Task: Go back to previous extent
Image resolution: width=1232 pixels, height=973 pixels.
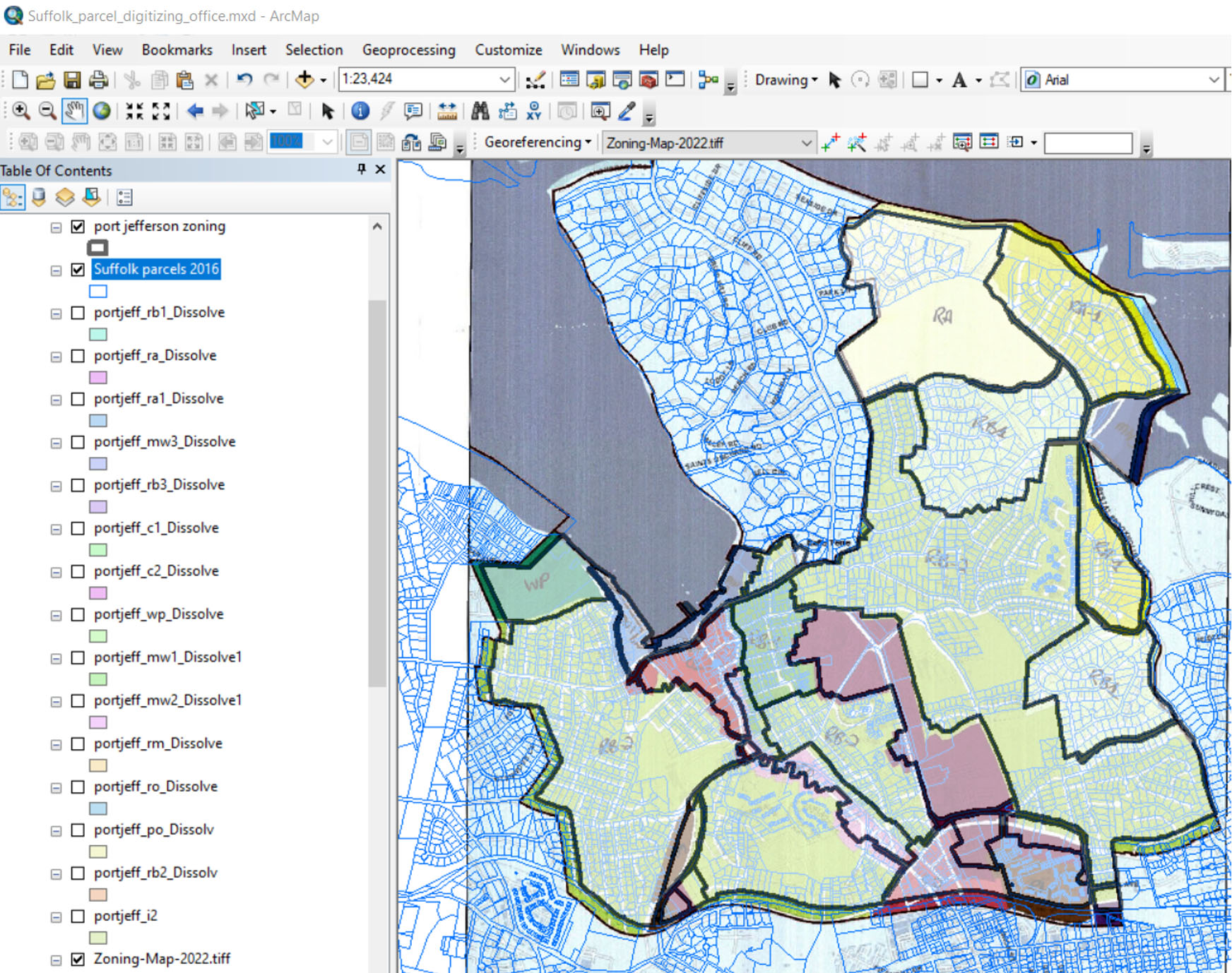Action: click(195, 111)
